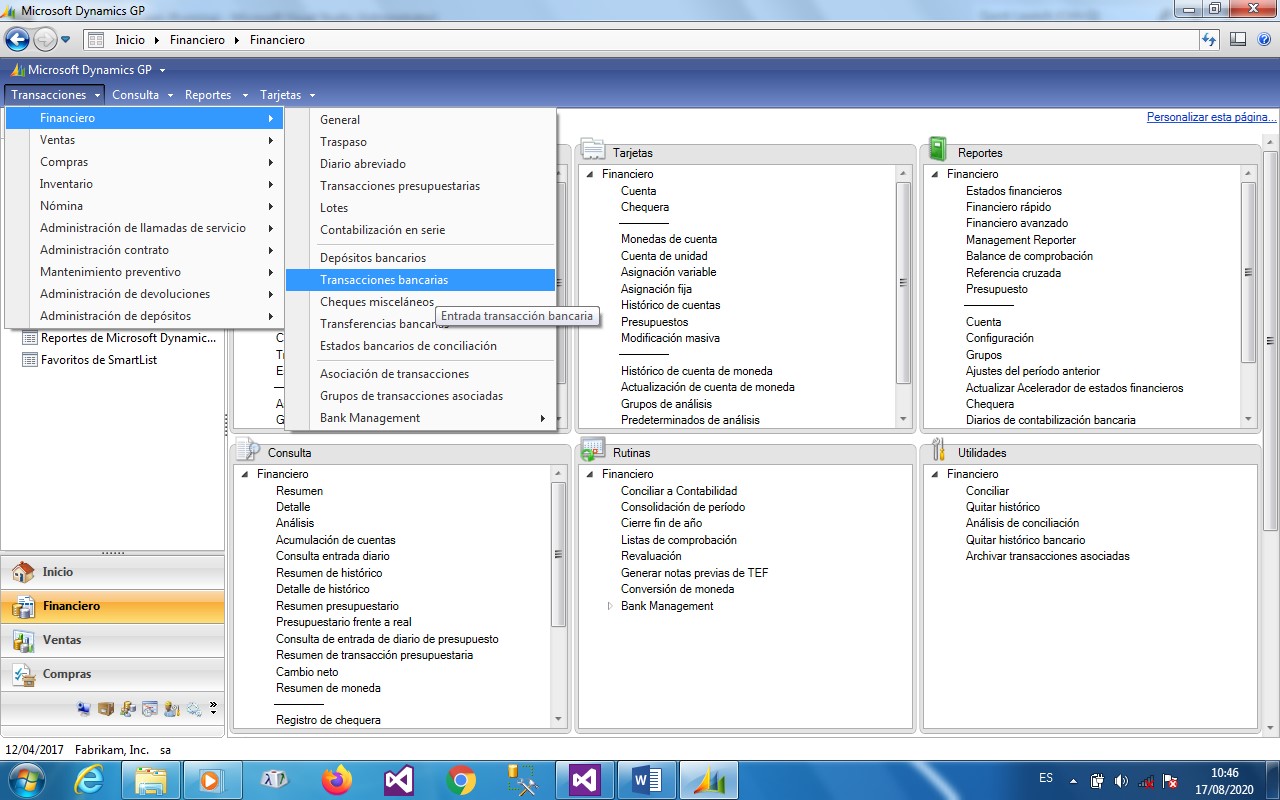Viewport: 1280px width, 800px height.
Task: Switch to Word in the taskbar
Action: (647, 779)
